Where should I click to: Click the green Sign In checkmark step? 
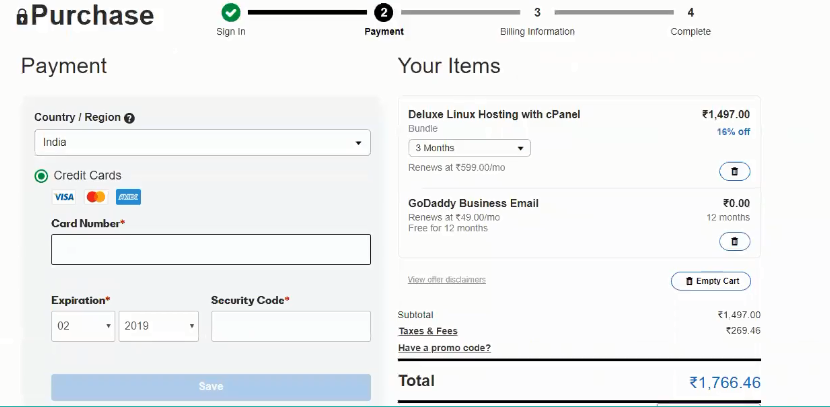click(231, 12)
